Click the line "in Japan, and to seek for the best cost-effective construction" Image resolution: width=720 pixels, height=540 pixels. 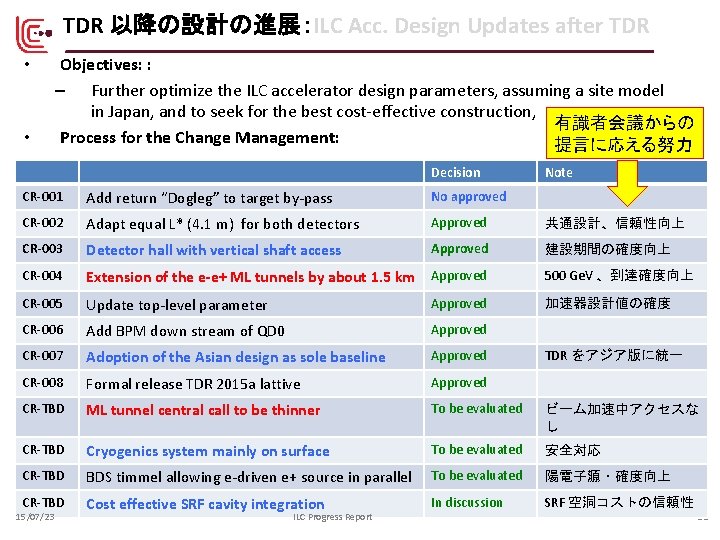coord(313,112)
